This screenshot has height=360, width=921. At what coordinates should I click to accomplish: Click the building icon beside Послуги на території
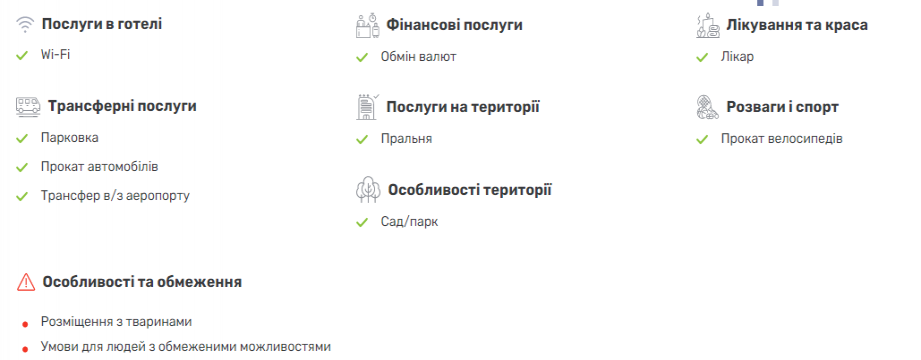[368, 107]
